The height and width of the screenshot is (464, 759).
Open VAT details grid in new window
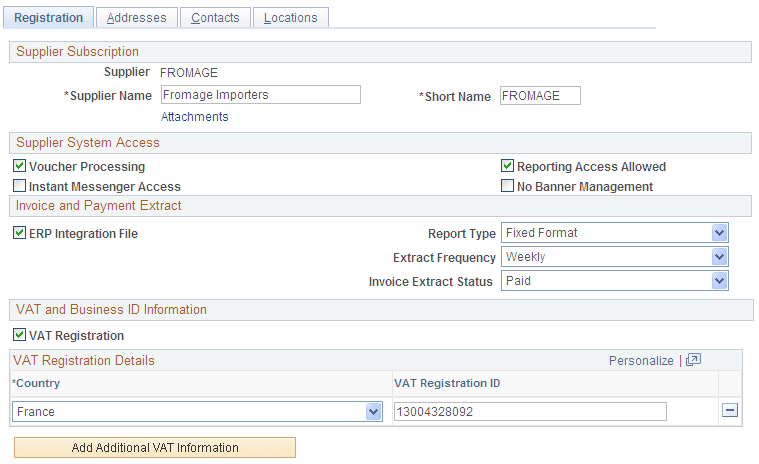point(693,360)
